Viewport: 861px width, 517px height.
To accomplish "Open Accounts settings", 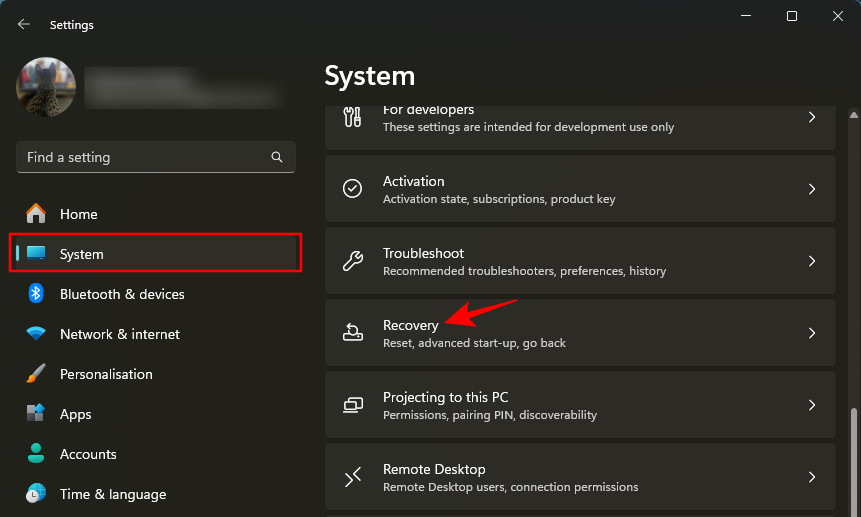I will 88,454.
